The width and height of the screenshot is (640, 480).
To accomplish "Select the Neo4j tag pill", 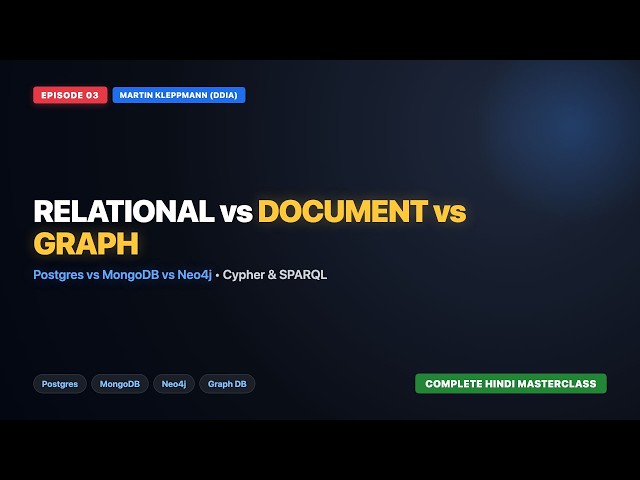I will tap(174, 384).
